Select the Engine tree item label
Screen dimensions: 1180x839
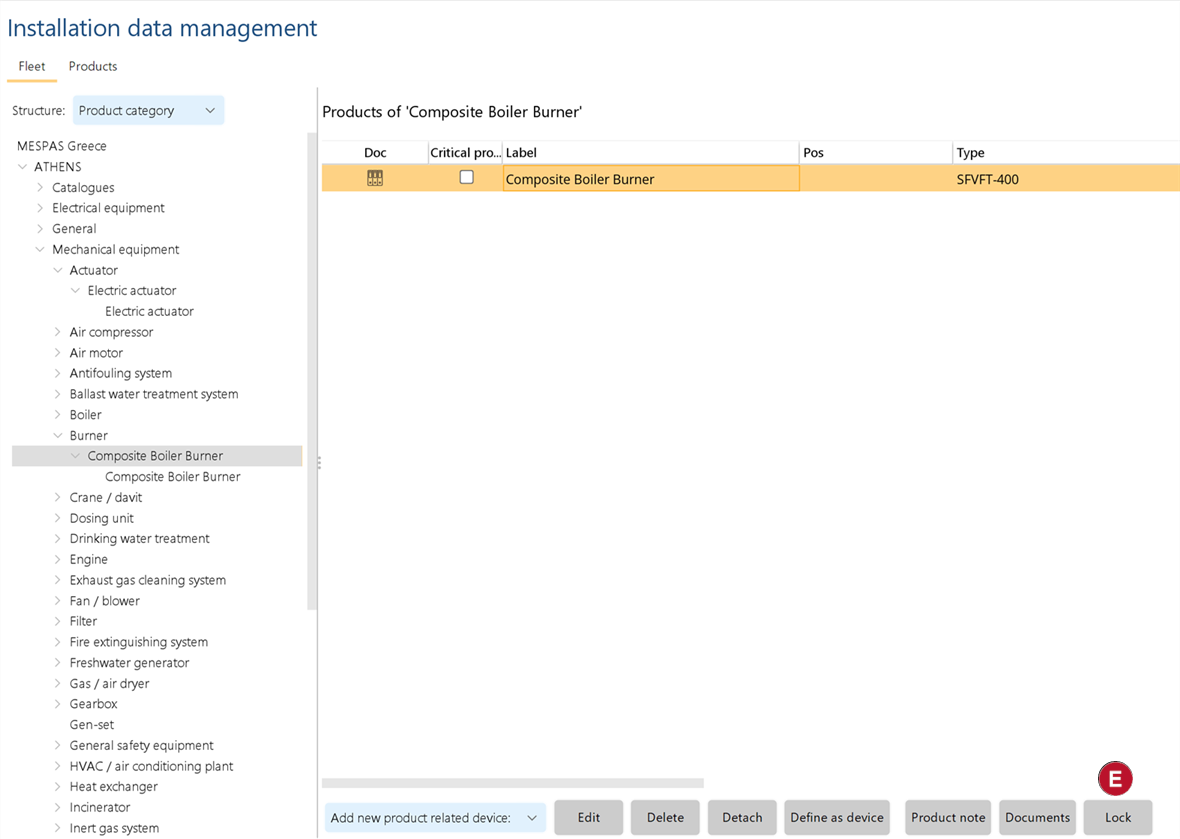[88, 560]
